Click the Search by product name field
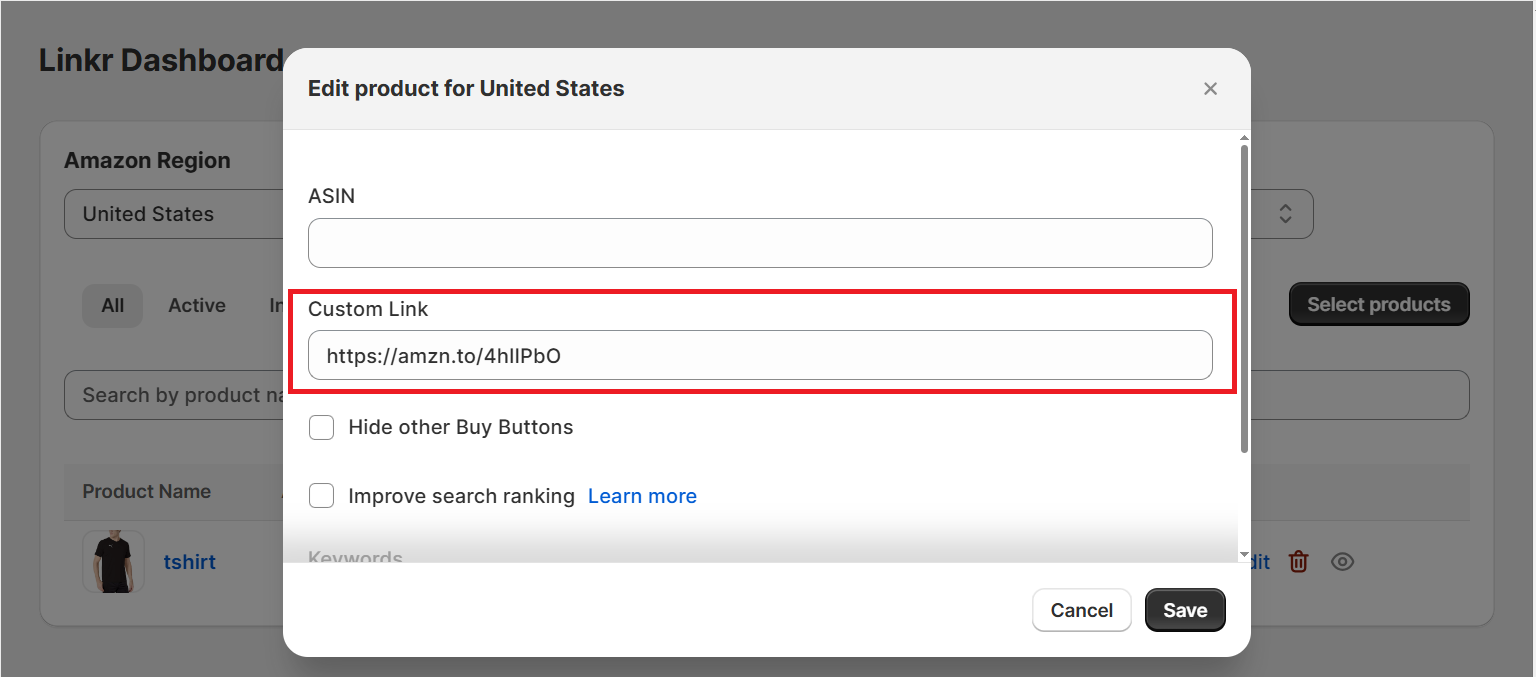1536x677 pixels. click(x=174, y=395)
